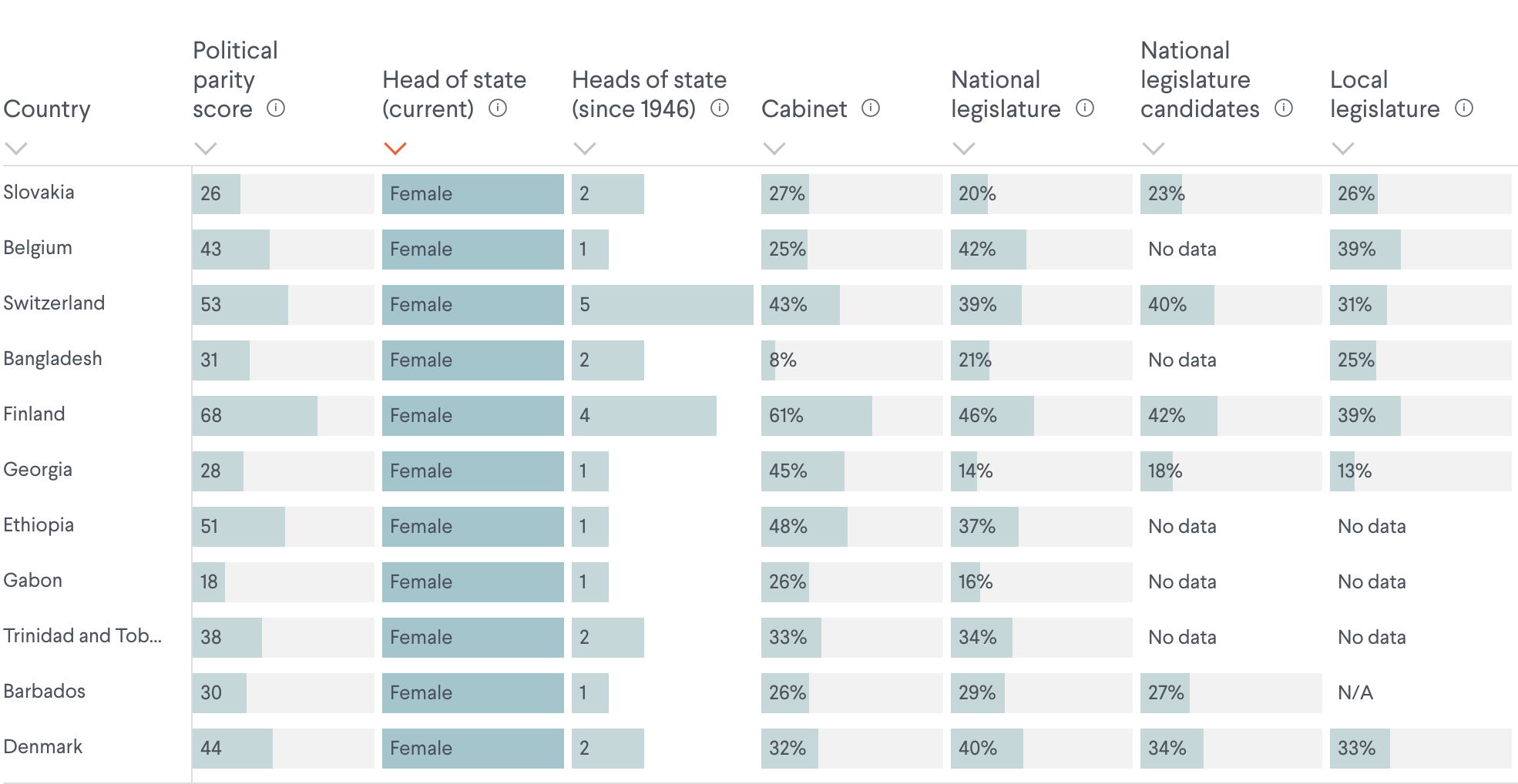Open National legislature candidates info icon

coord(1284,109)
